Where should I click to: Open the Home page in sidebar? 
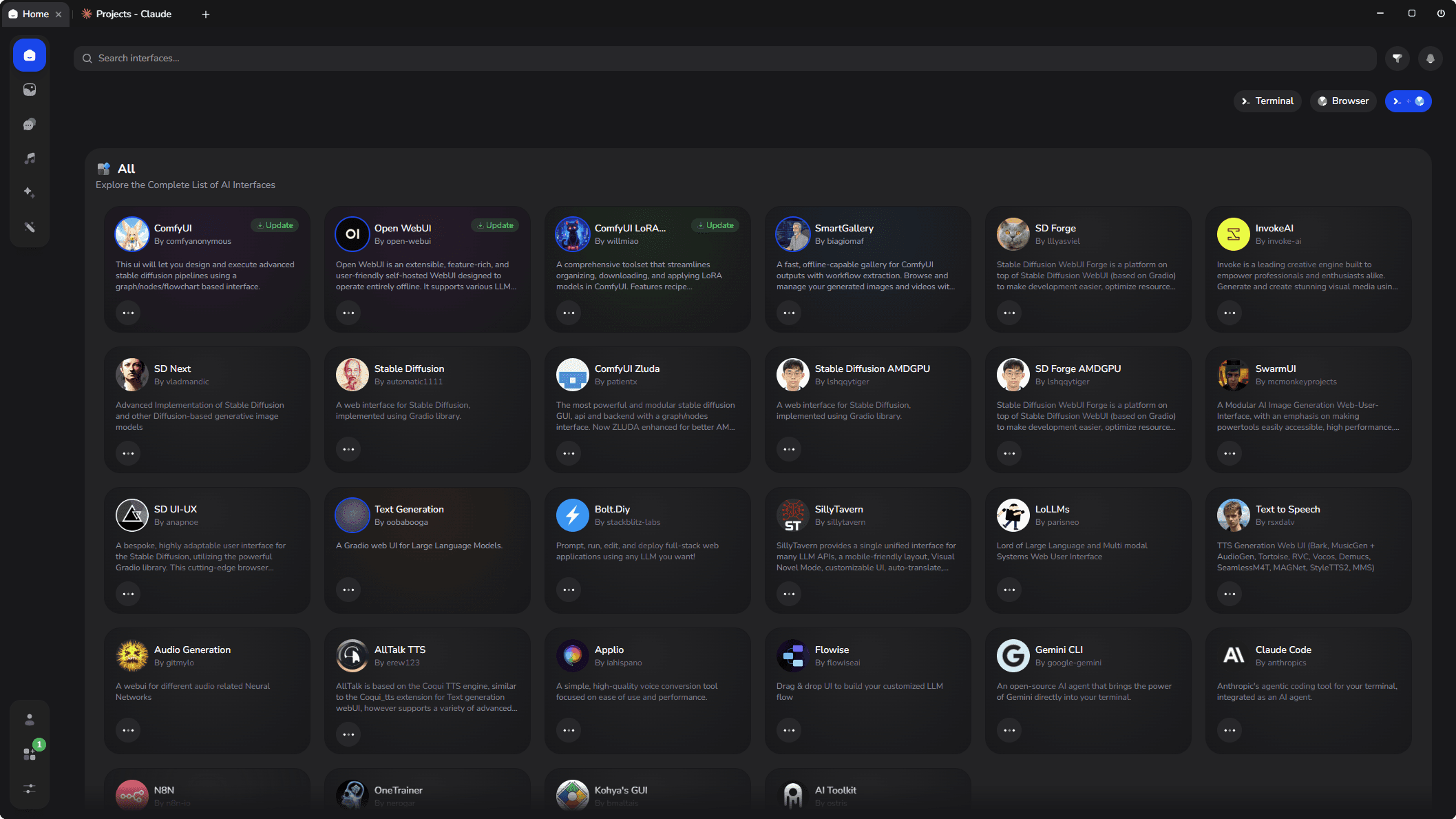30,55
